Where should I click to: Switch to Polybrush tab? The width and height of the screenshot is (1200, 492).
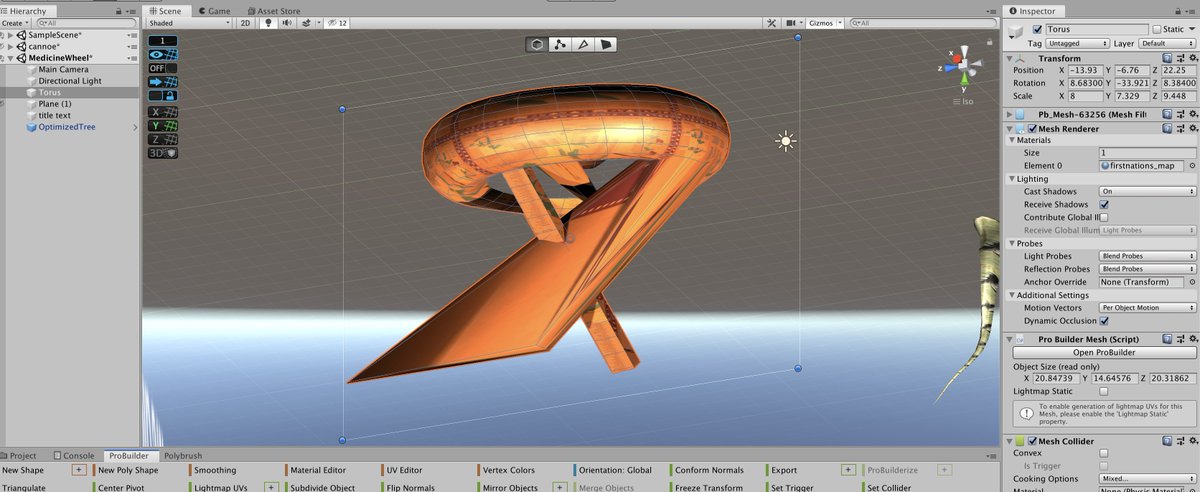coord(183,456)
